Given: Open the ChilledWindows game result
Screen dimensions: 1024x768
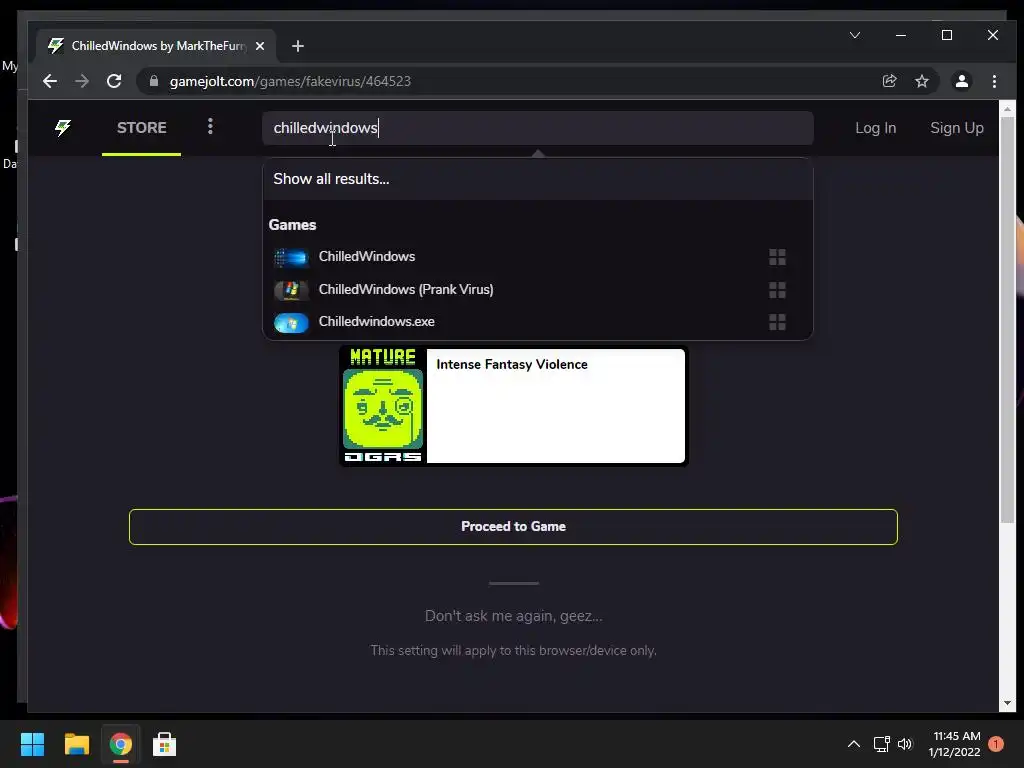Looking at the screenshot, I should (537, 257).
